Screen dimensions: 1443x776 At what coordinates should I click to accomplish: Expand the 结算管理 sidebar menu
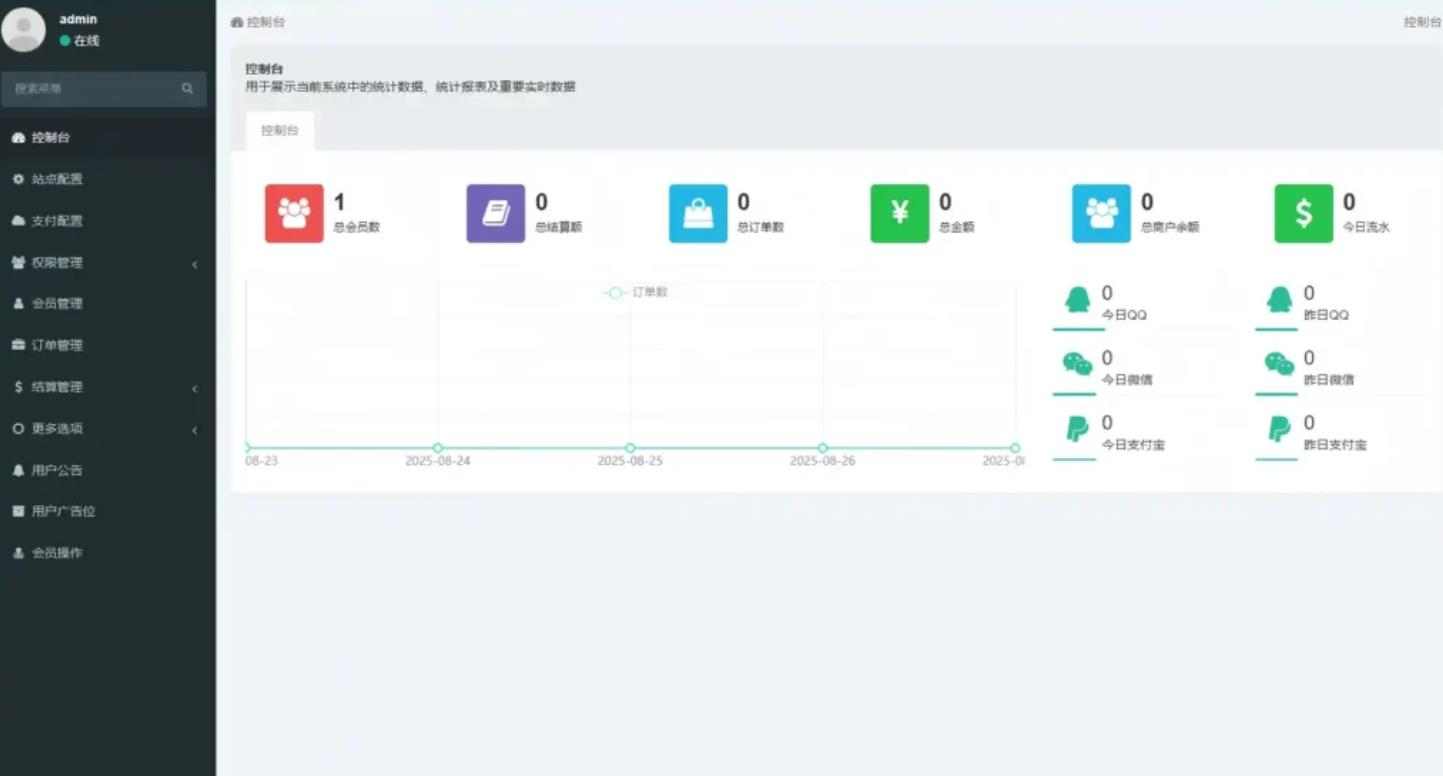(107, 387)
